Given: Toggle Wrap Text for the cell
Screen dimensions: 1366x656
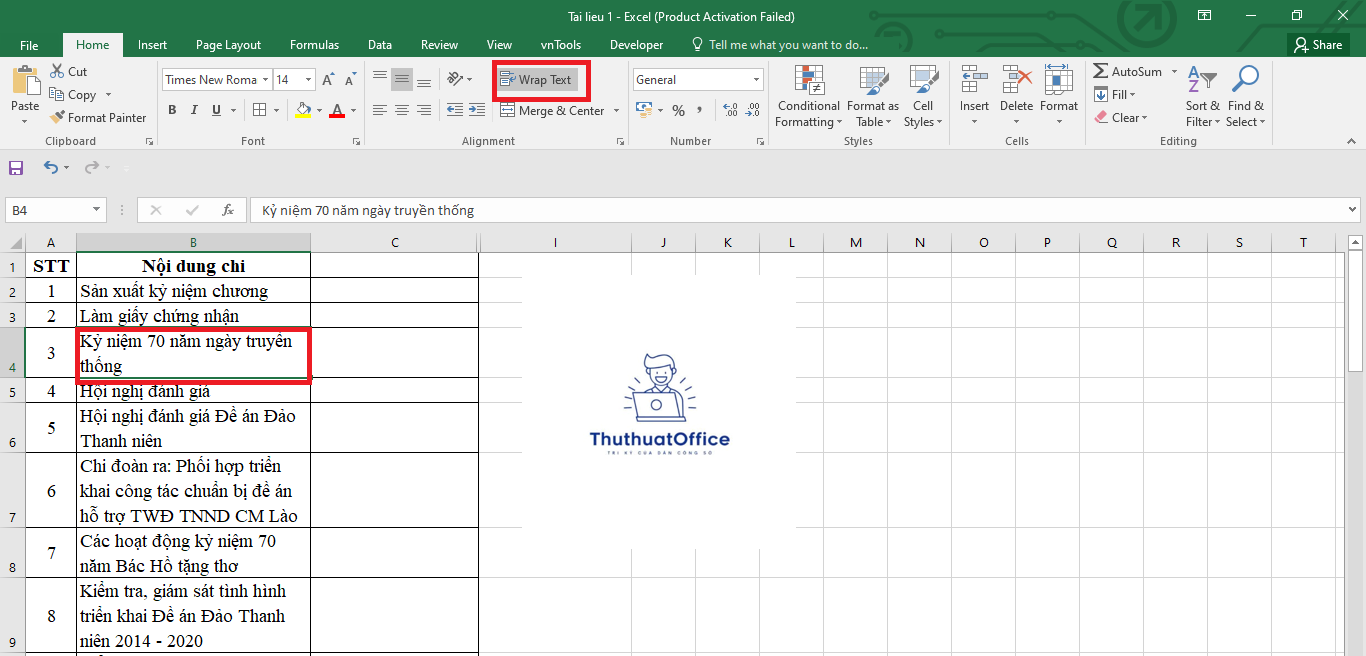Looking at the screenshot, I should tap(536, 80).
